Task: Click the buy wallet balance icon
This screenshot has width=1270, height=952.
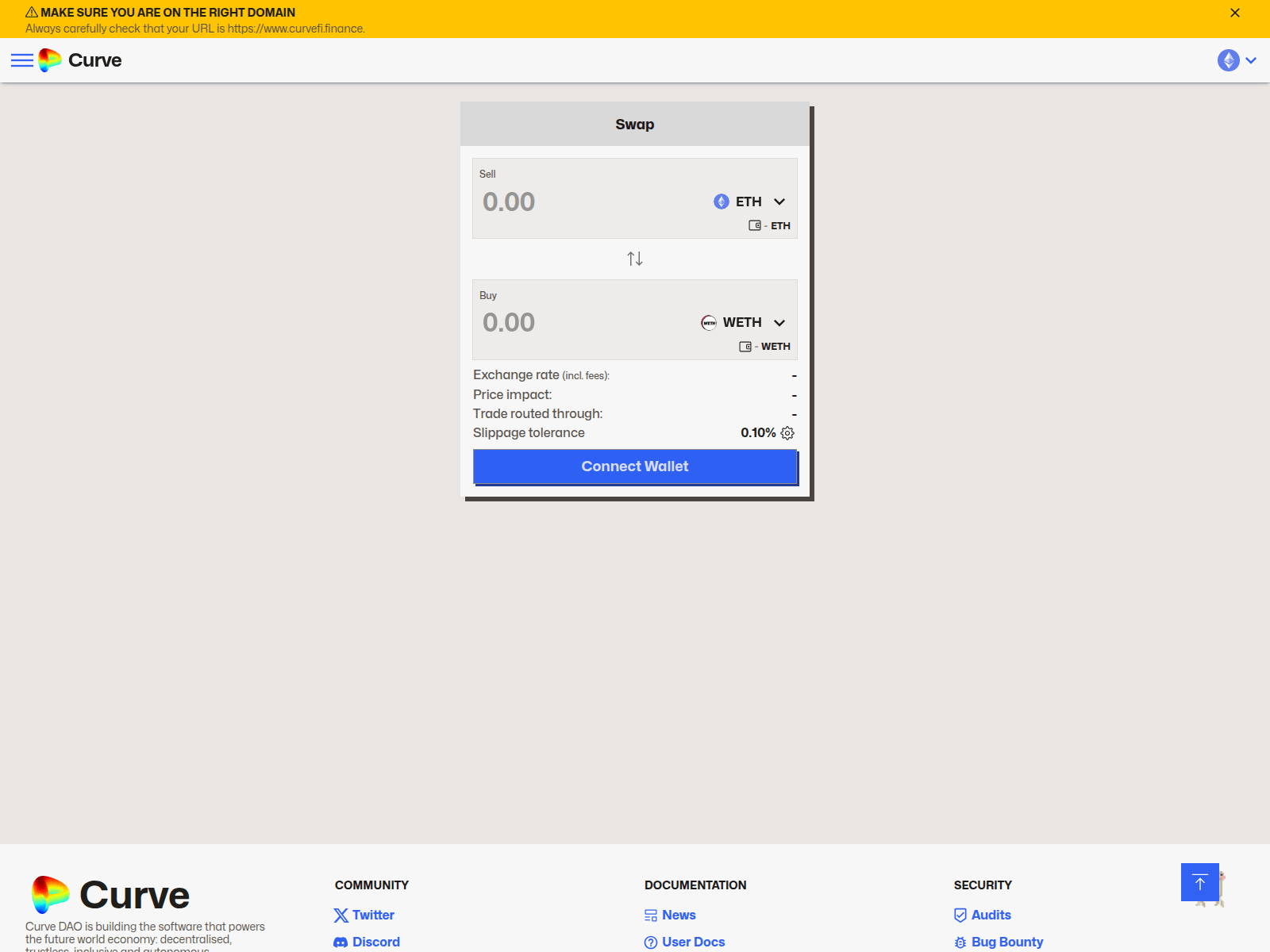Action: tap(745, 347)
